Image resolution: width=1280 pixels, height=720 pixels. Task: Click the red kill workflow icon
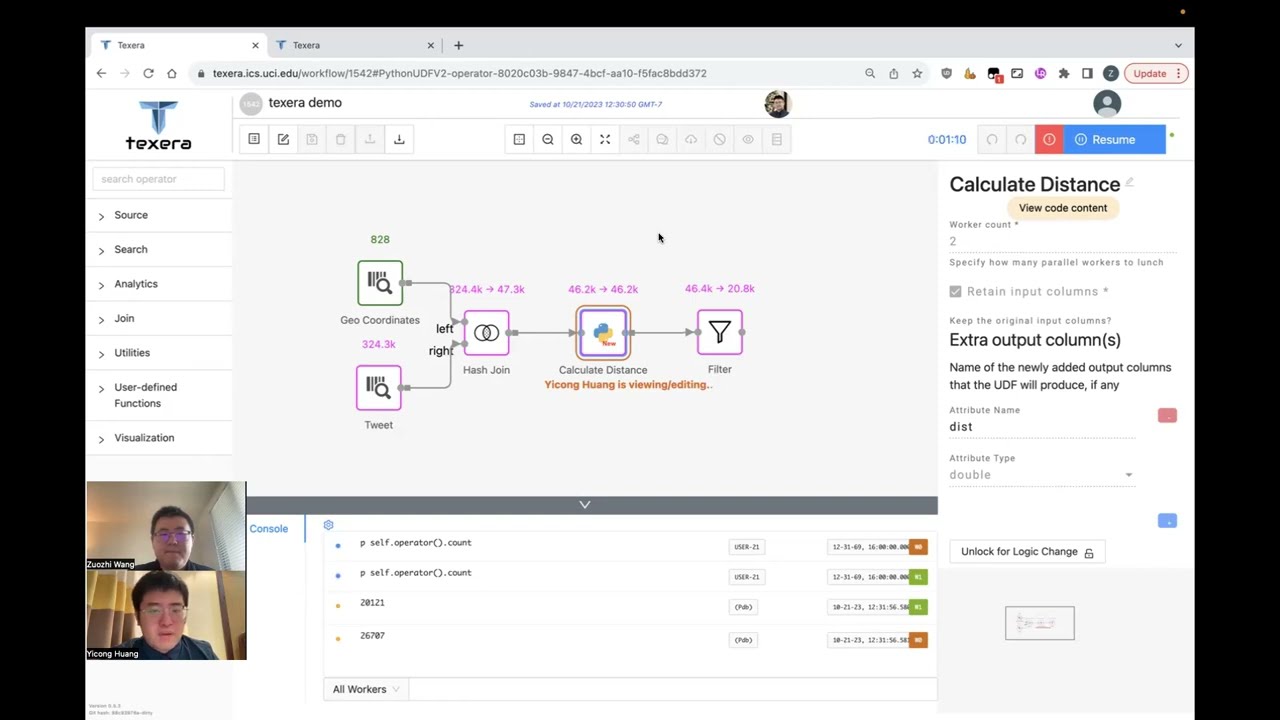click(1049, 139)
